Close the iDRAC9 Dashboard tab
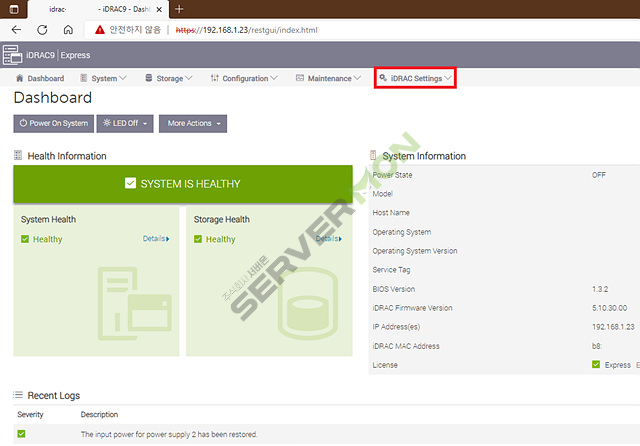This screenshot has width=640, height=446. pyautogui.click(x=159, y=9)
